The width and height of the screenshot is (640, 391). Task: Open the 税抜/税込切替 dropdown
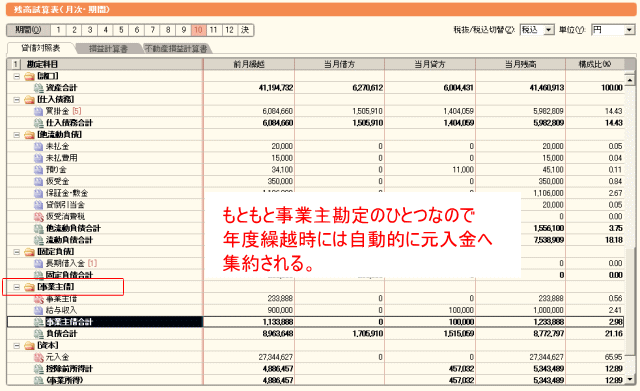click(549, 30)
